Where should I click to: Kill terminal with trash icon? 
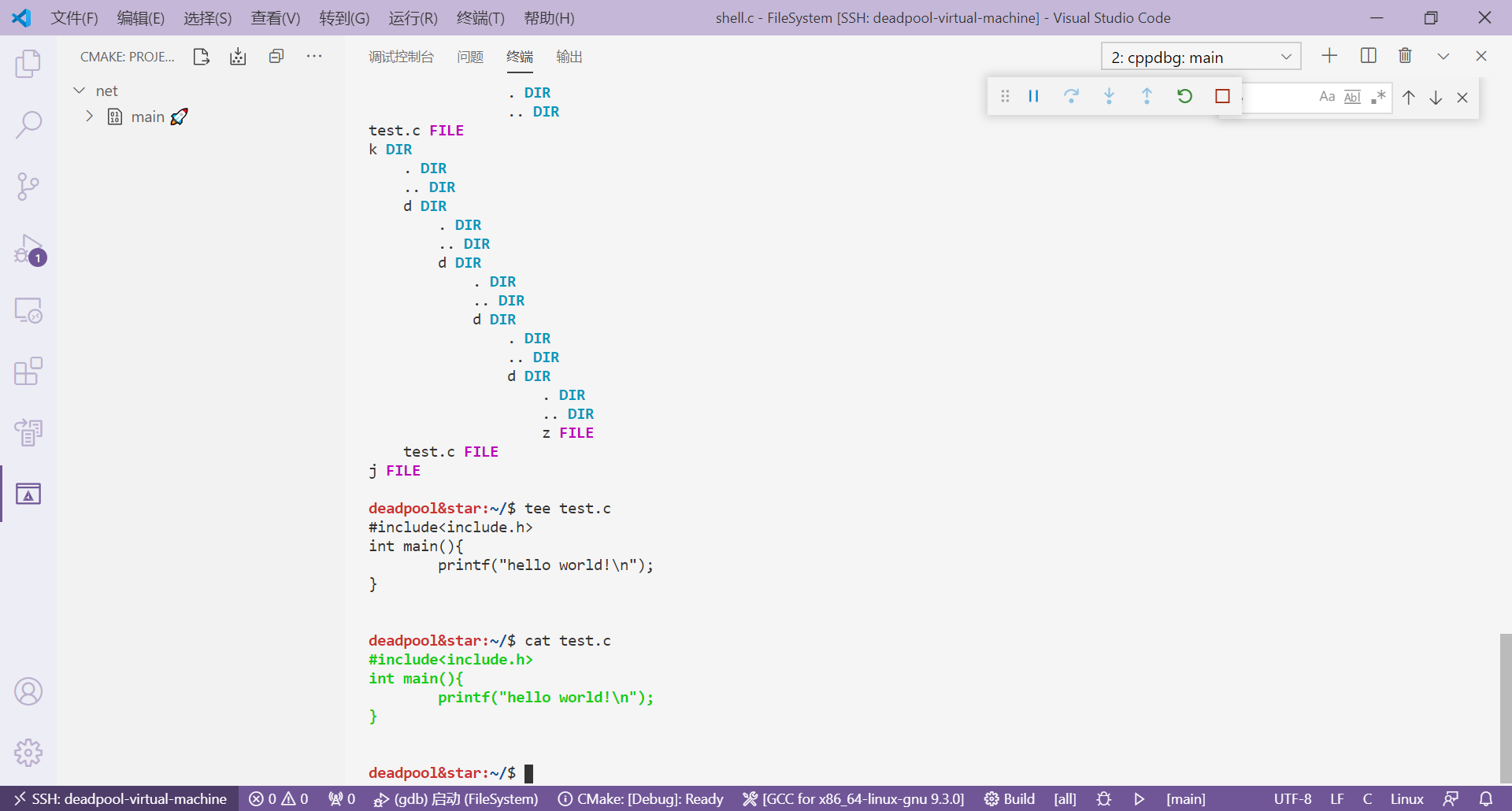click(1405, 56)
